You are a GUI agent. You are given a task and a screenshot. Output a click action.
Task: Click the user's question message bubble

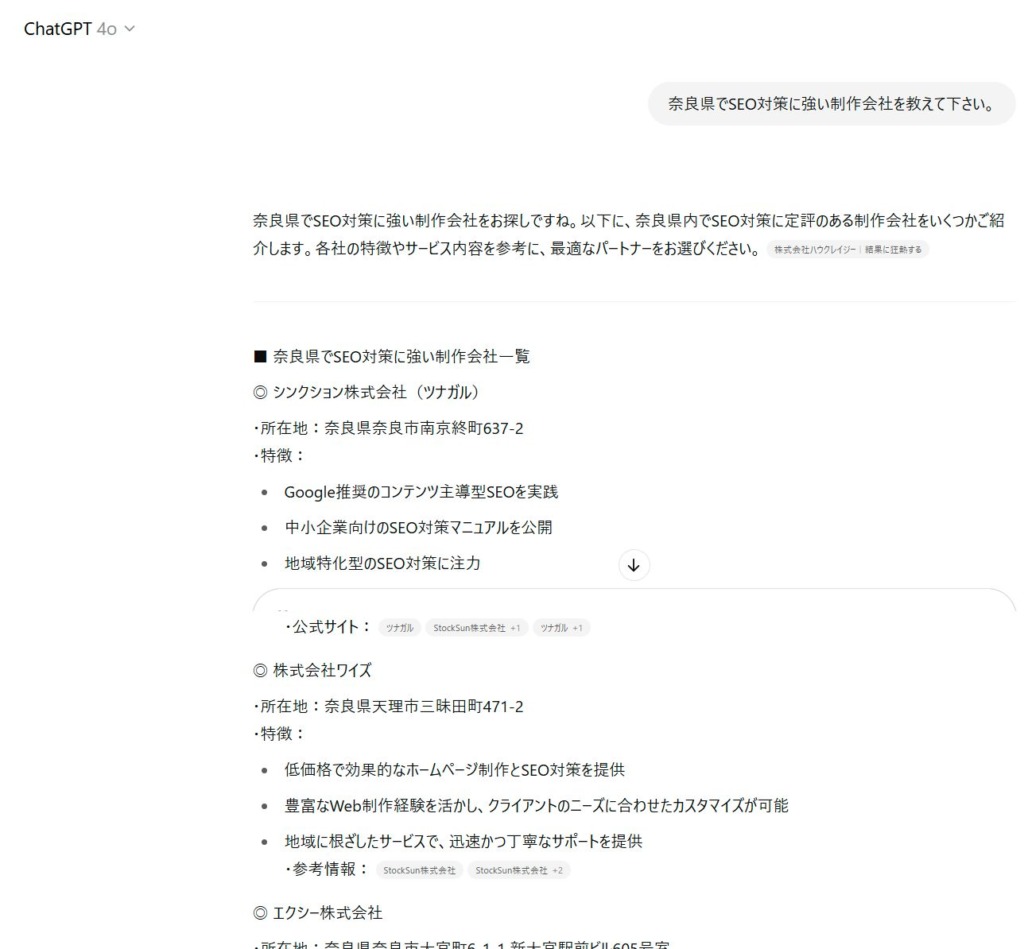pos(831,104)
